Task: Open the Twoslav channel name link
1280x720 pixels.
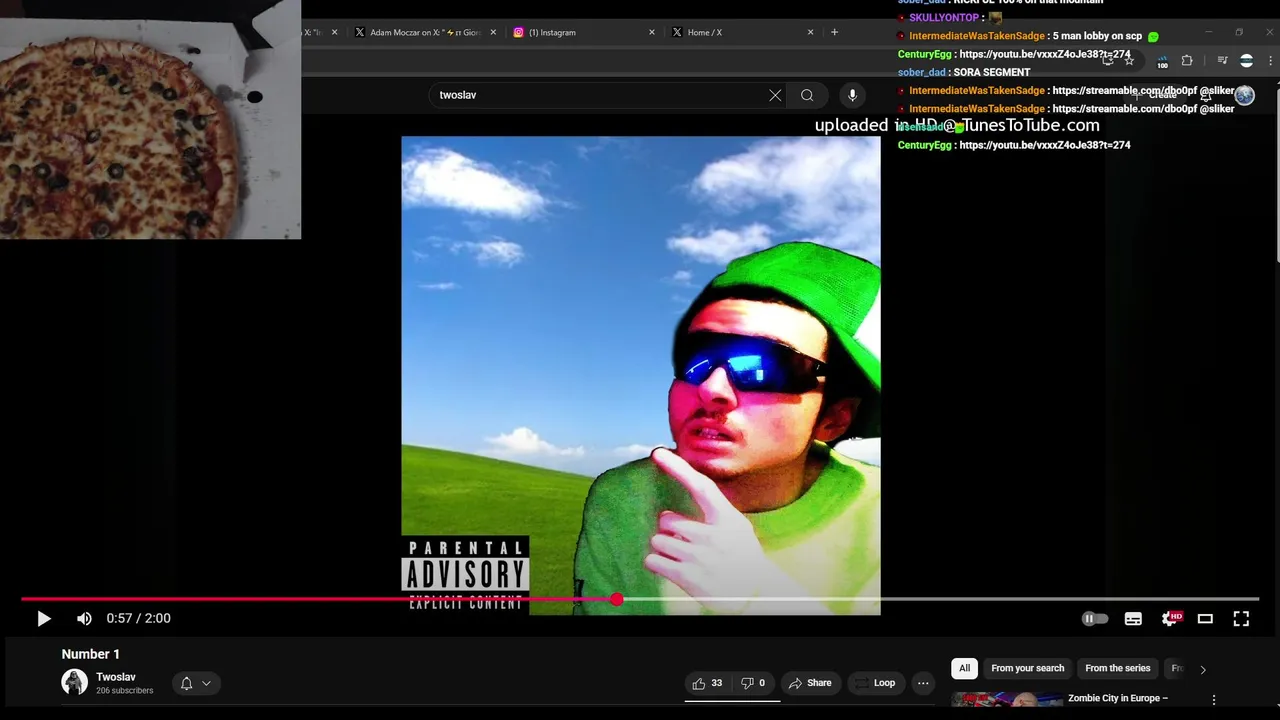Action: pyautogui.click(x=116, y=677)
